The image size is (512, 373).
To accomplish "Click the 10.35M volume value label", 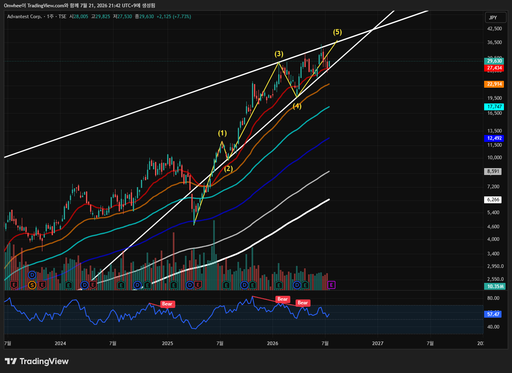I will point(495,286).
